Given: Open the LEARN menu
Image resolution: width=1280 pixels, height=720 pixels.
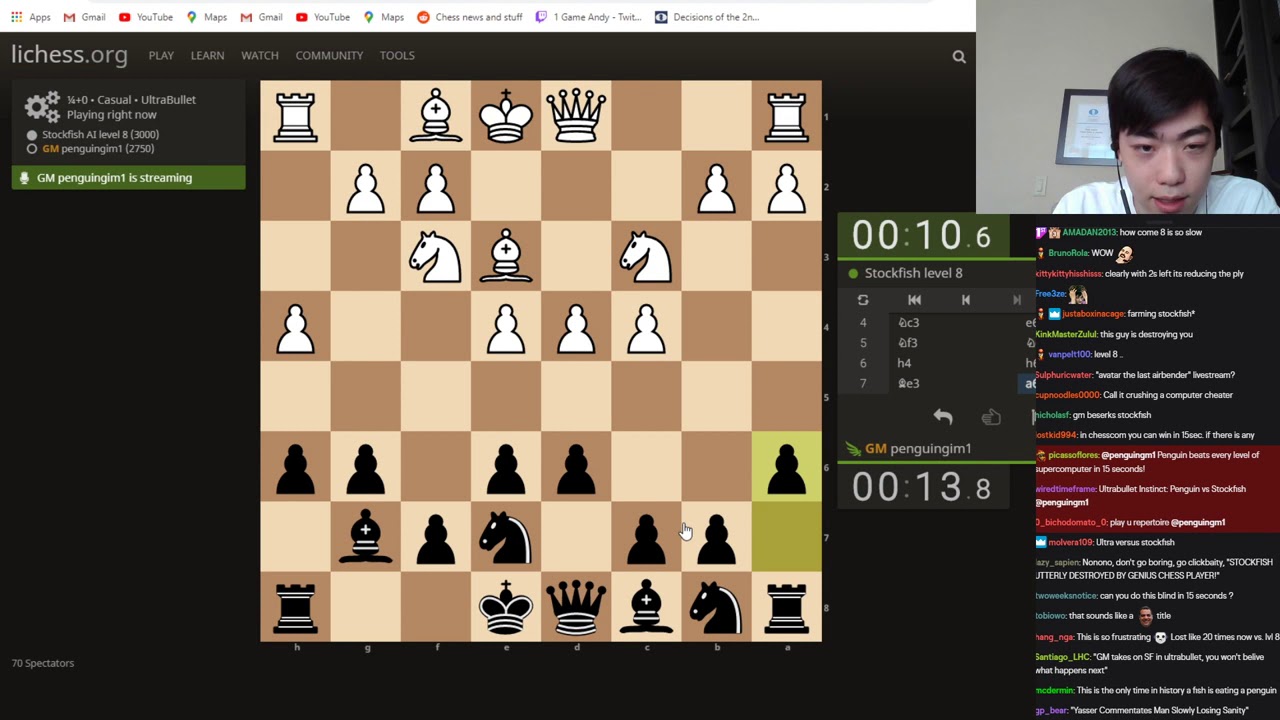Looking at the screenshot, I should point(207,55).
